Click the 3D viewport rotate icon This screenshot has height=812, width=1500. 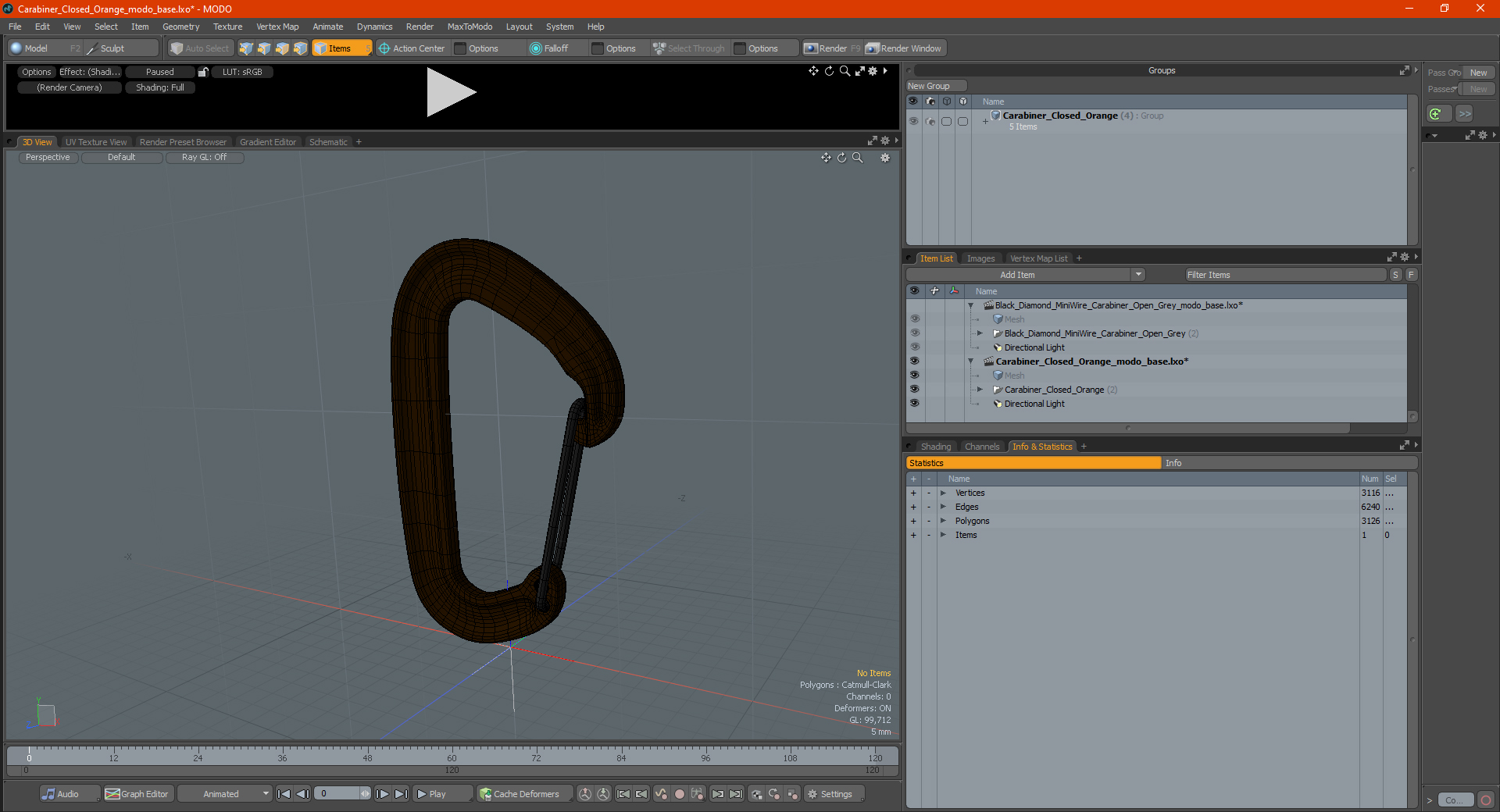click(841, 158)
